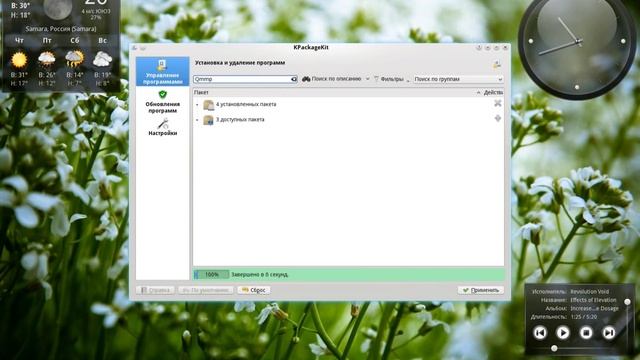
Task: Click the Friday cloudy forecast icon
Action: (x=47, y=60)
